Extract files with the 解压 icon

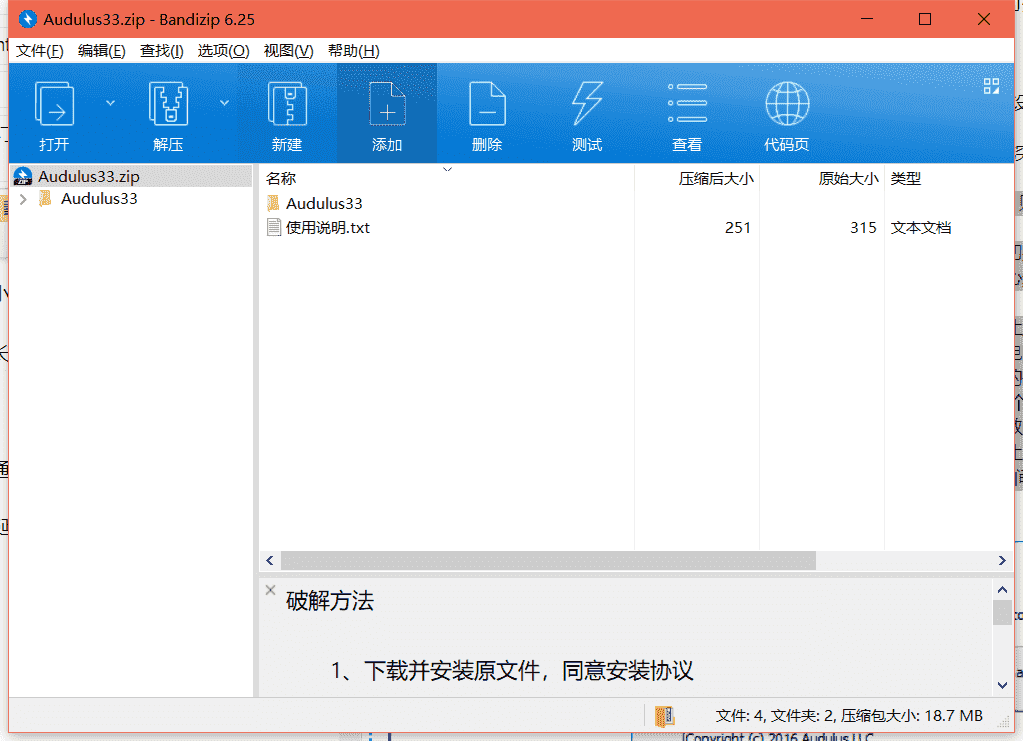coord(168,115)
